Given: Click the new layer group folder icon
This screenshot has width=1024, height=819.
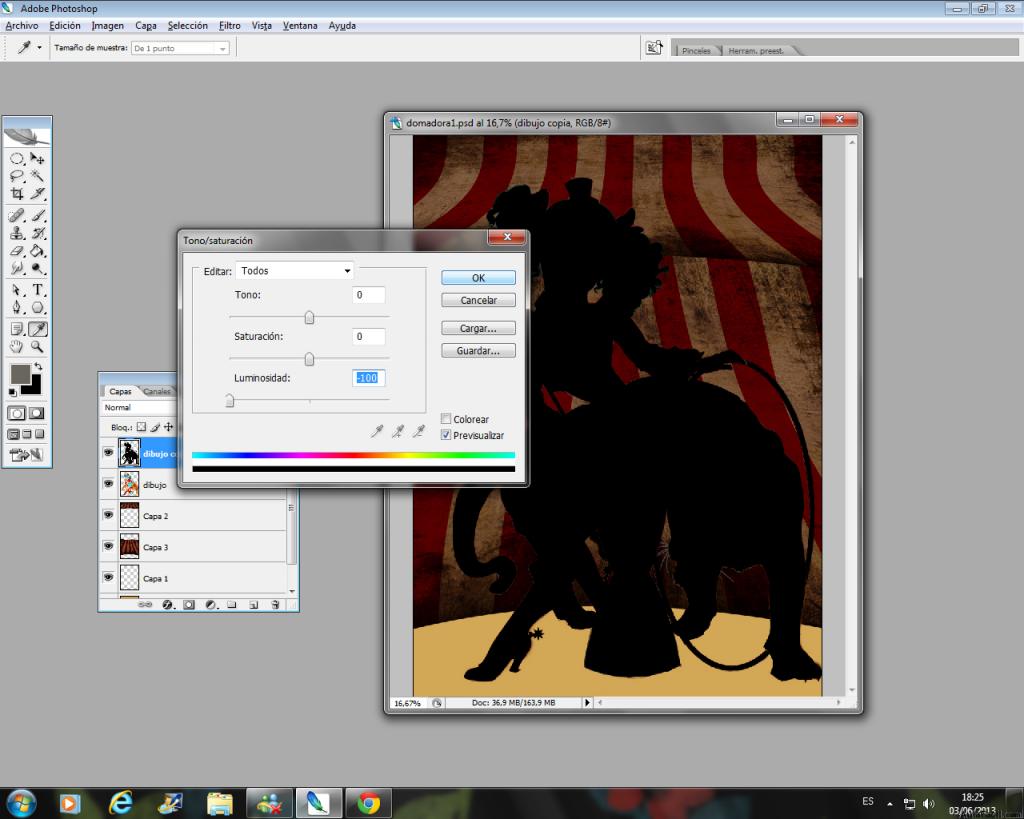Looking at the screenshot, I should click(232, 605).
